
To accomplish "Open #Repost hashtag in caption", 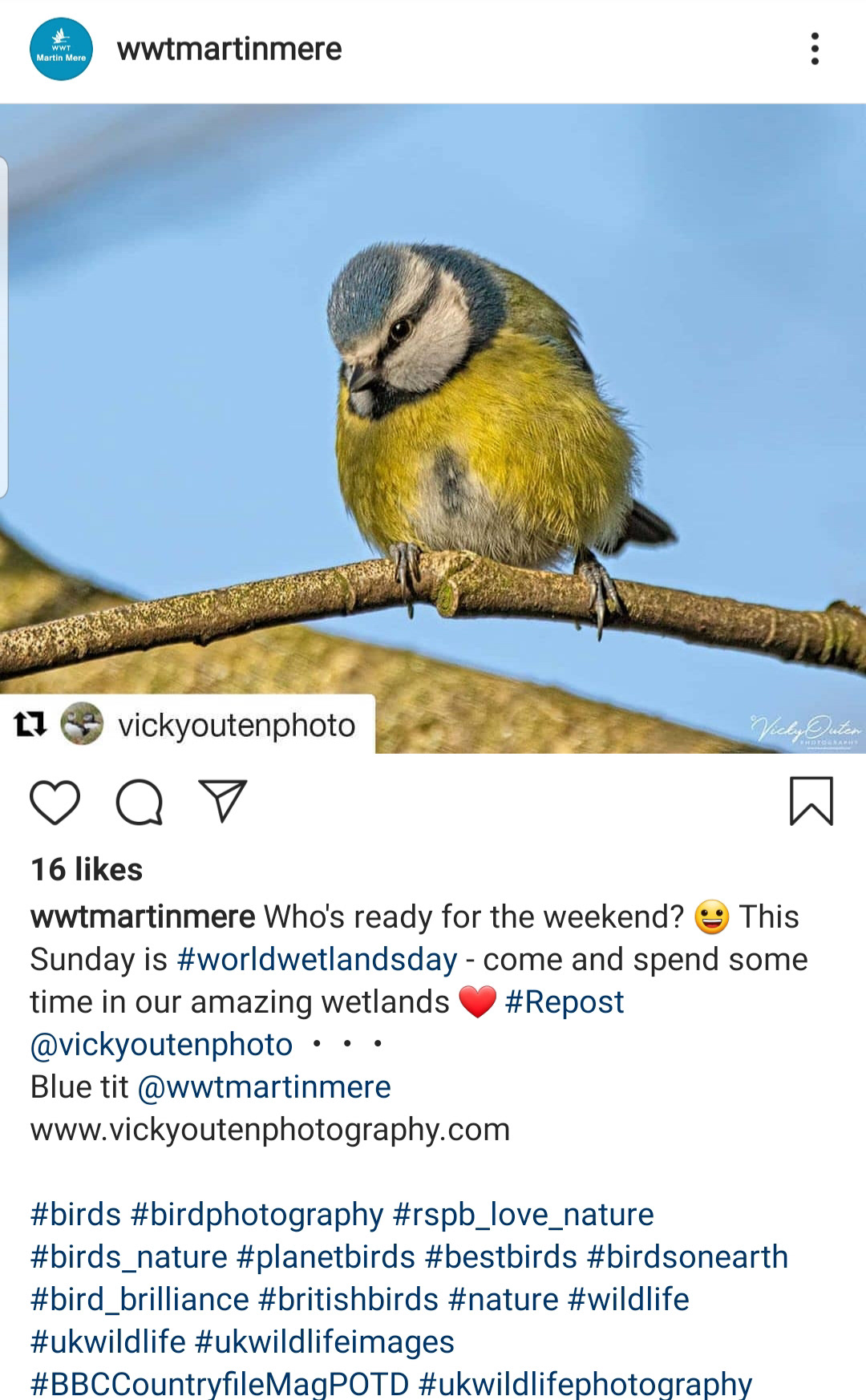I will tap(565, 1001).
